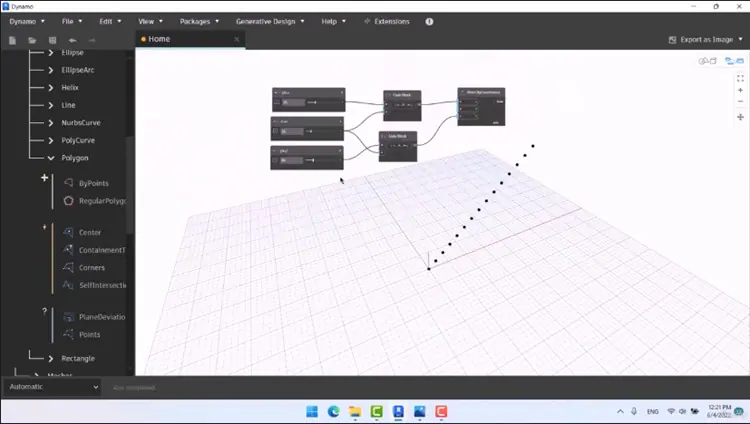Image resolution: width=750 pixels, height=424 pixels.
Task: Open the red C taskbar icon
Action: [x=441, y=412]
